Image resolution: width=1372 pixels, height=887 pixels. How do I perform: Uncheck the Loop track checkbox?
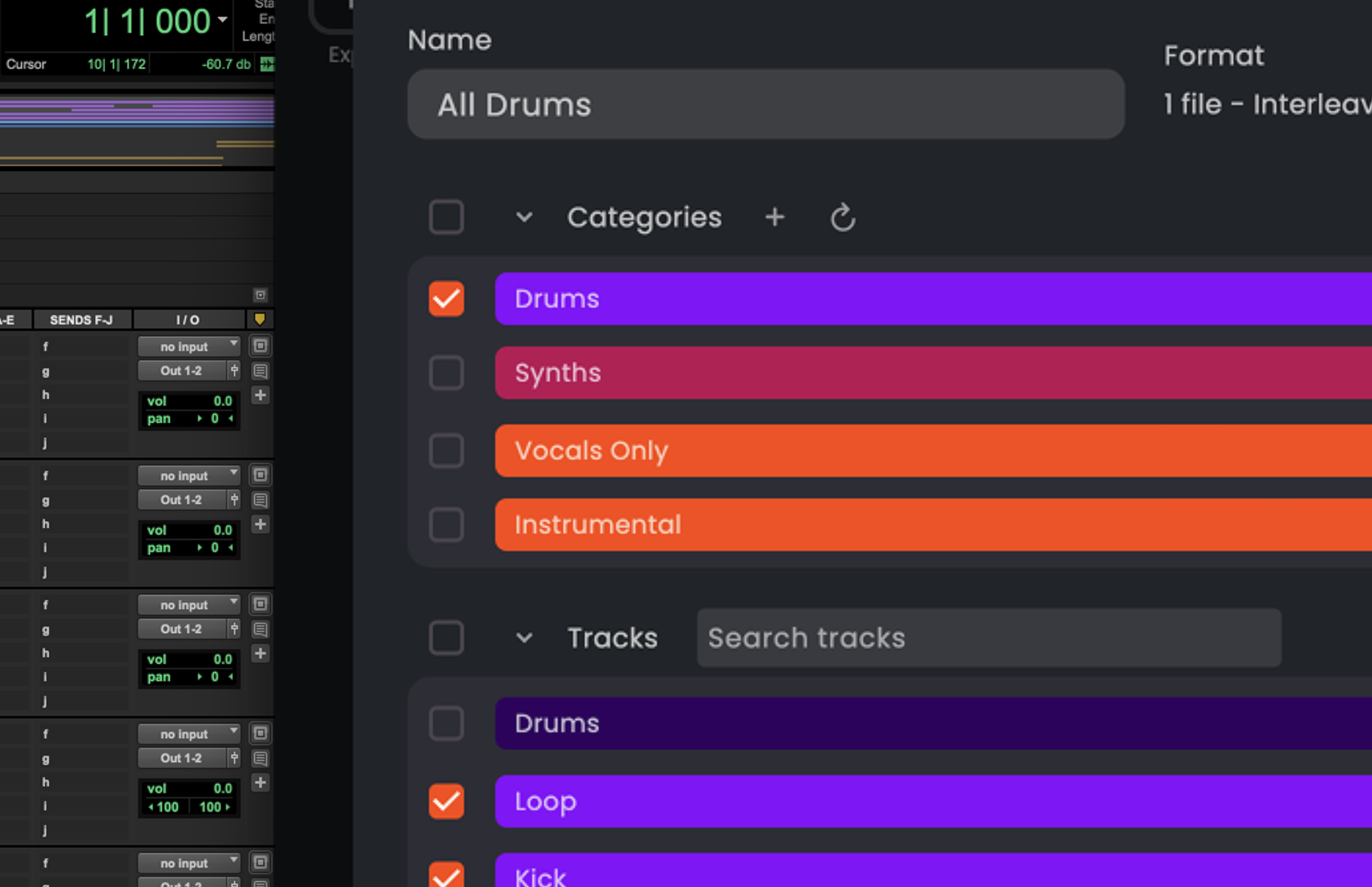446,801
